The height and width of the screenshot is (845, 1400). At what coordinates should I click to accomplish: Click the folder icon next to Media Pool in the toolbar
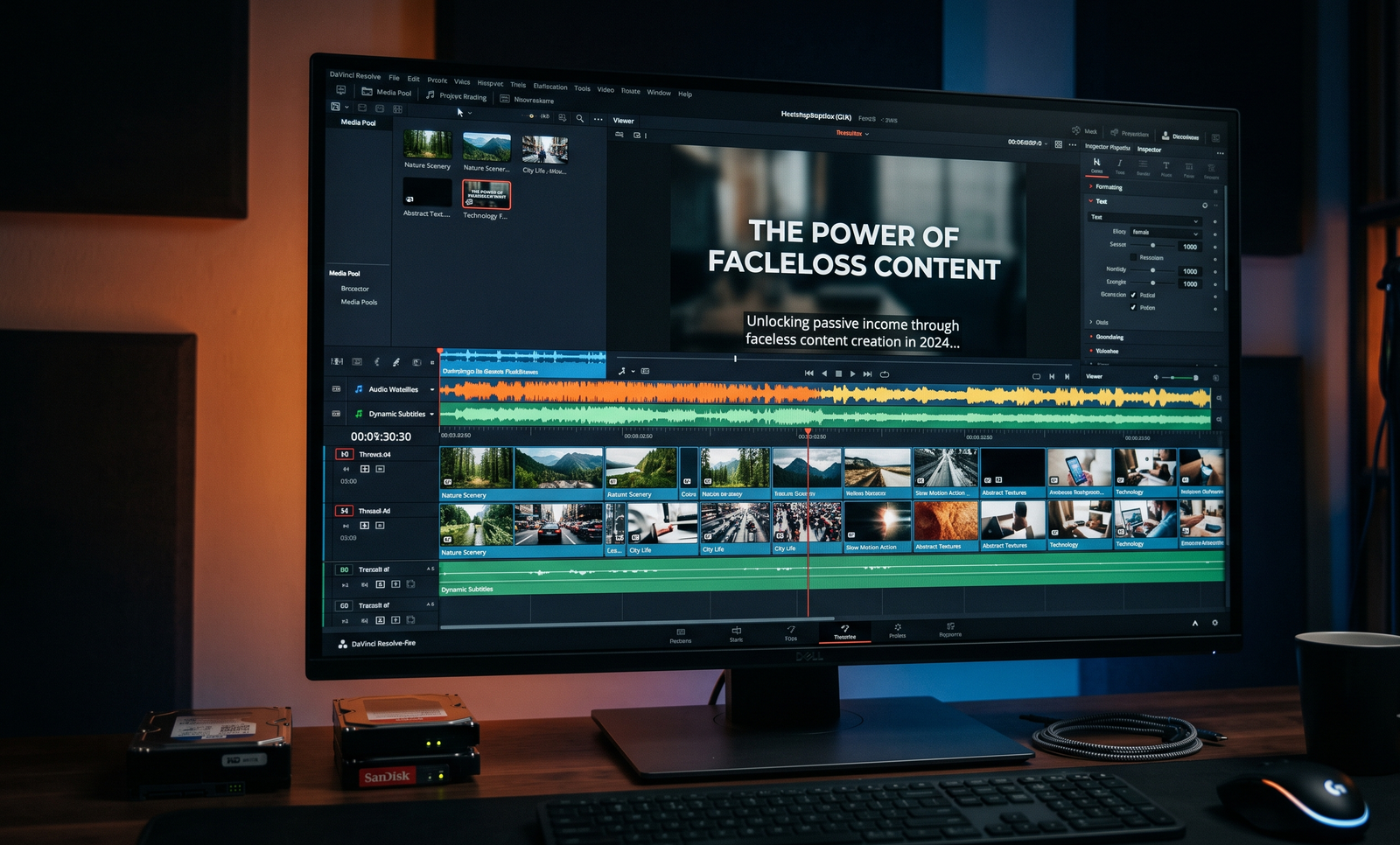click(367, 91)
